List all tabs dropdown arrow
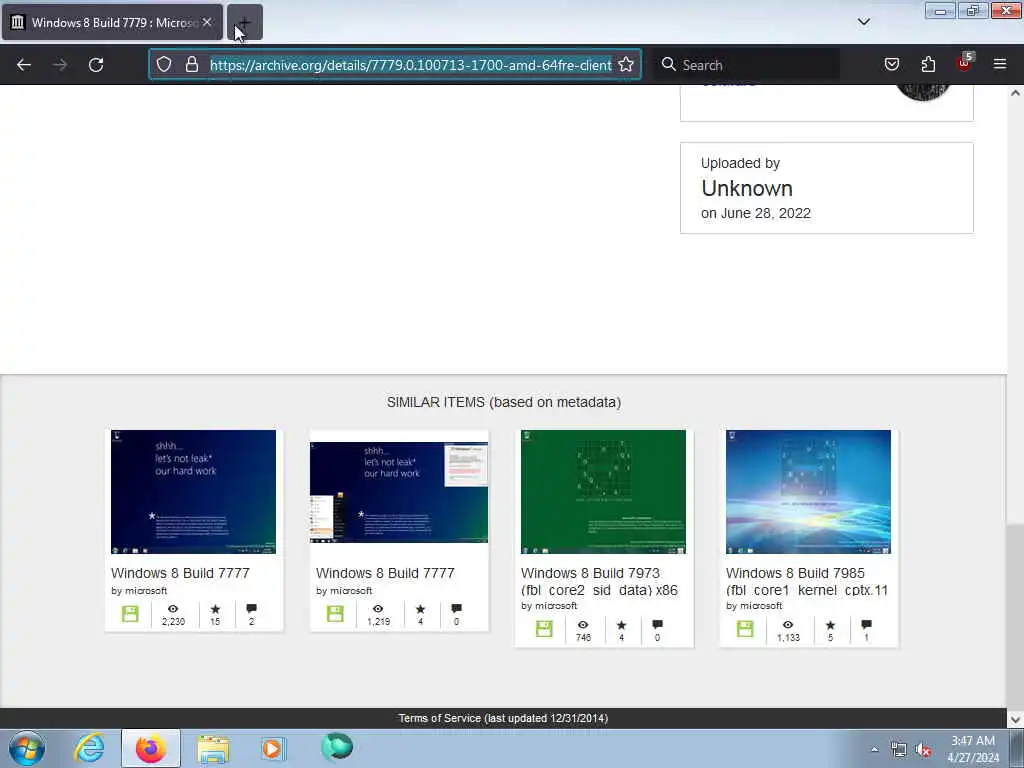This screenshot has width=1024, height=768. pos(863,22)
